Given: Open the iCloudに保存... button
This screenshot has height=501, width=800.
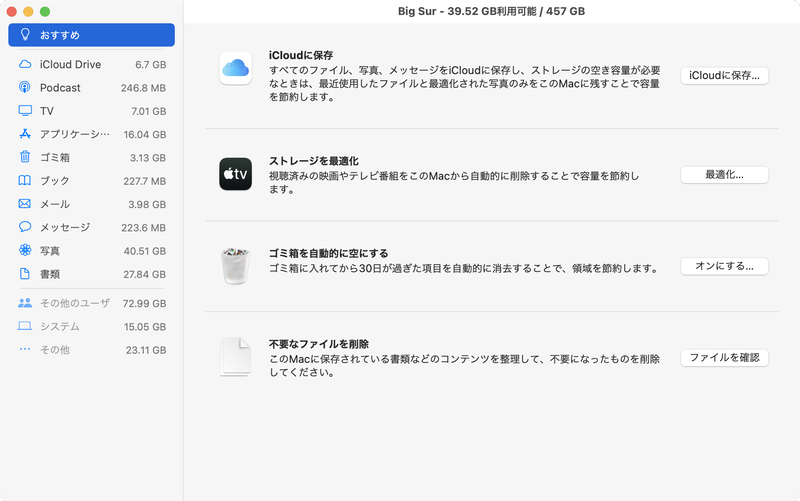Looking at the screenshot, I should [x=724, y=76].
